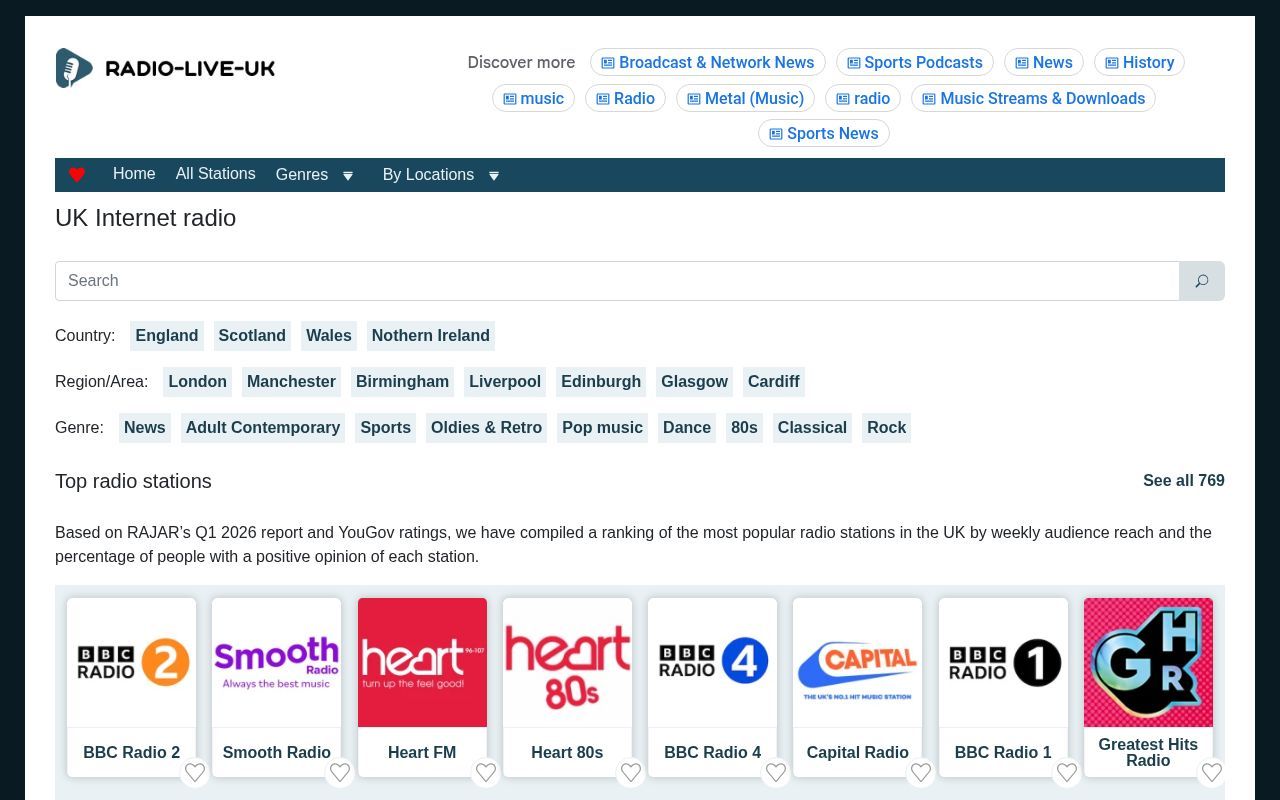
Task: Open Sports Podcasts discover link
Action: pyautogui.click(x=915, y=62)
